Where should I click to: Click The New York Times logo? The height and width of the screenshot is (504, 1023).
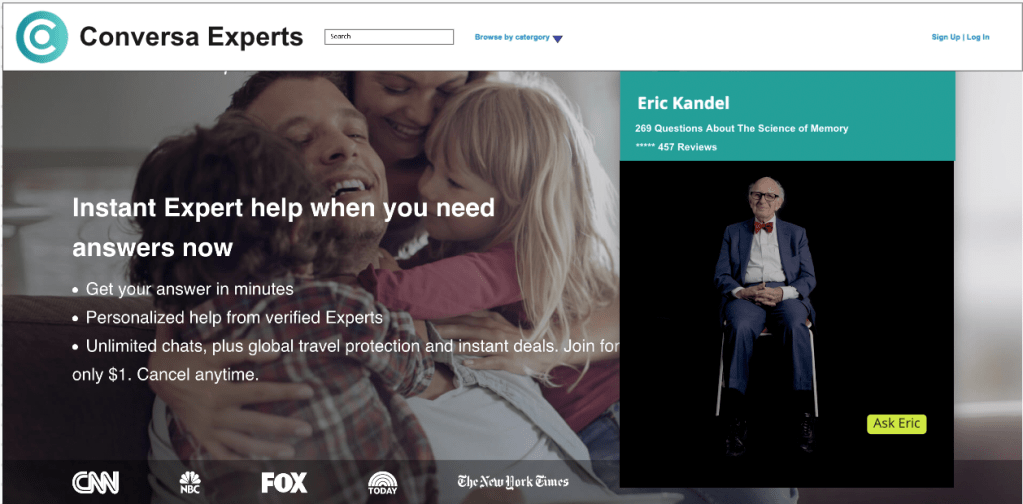[513, 482]
